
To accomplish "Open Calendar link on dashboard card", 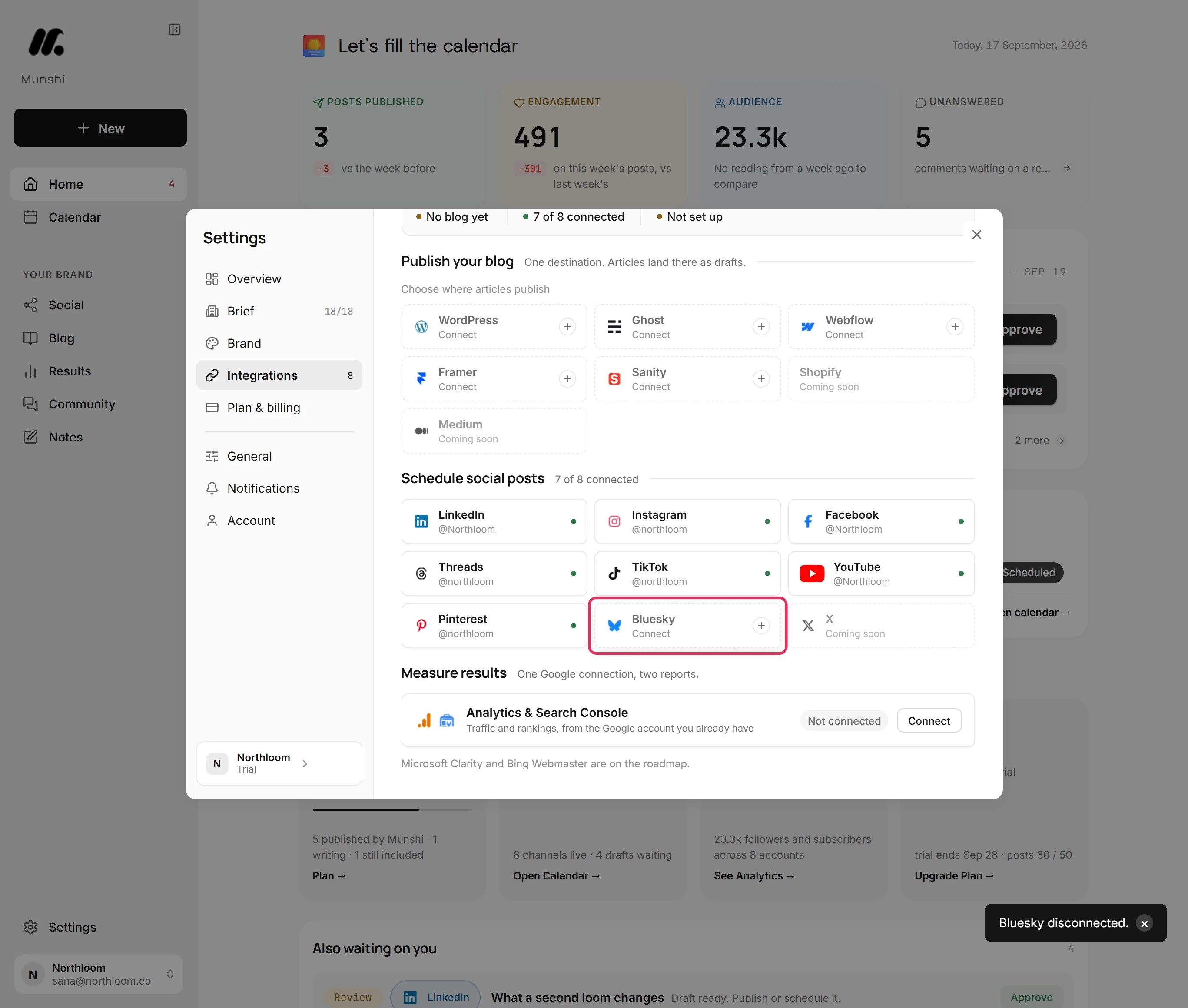I will [x=556, y=876].
